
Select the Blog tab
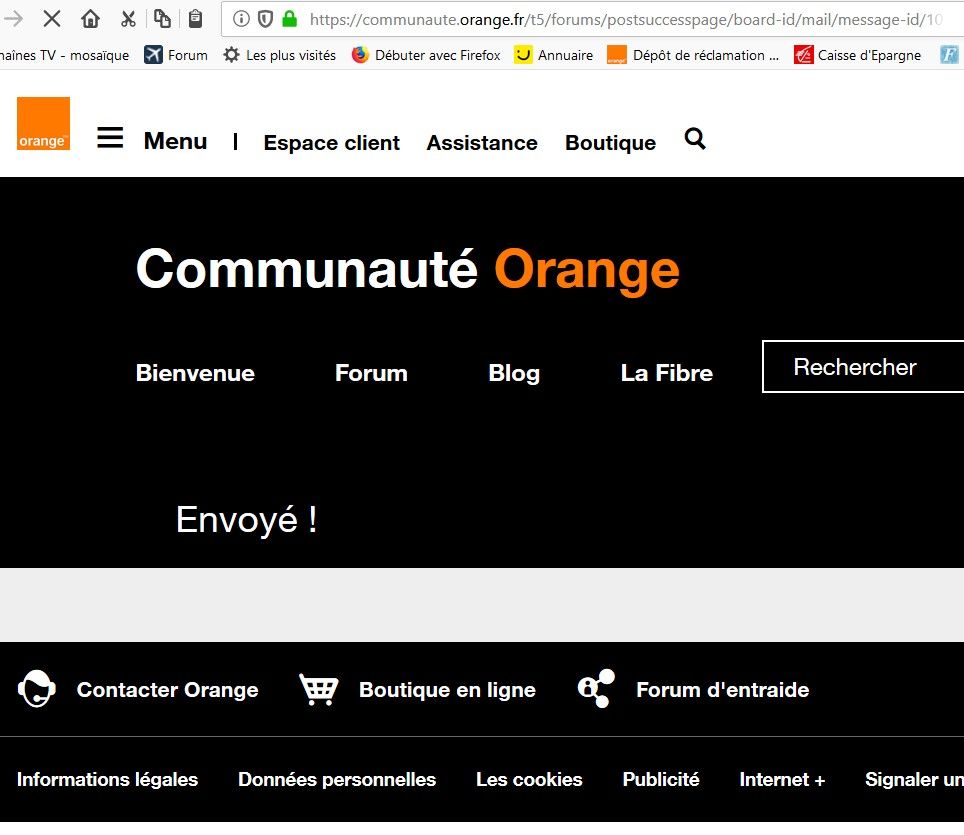click(x=514, y=373)
